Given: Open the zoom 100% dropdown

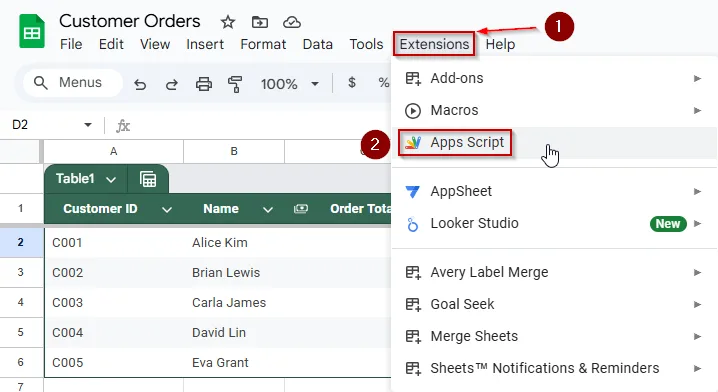Looking at the screenshot, I should click(x=315, y=84).
